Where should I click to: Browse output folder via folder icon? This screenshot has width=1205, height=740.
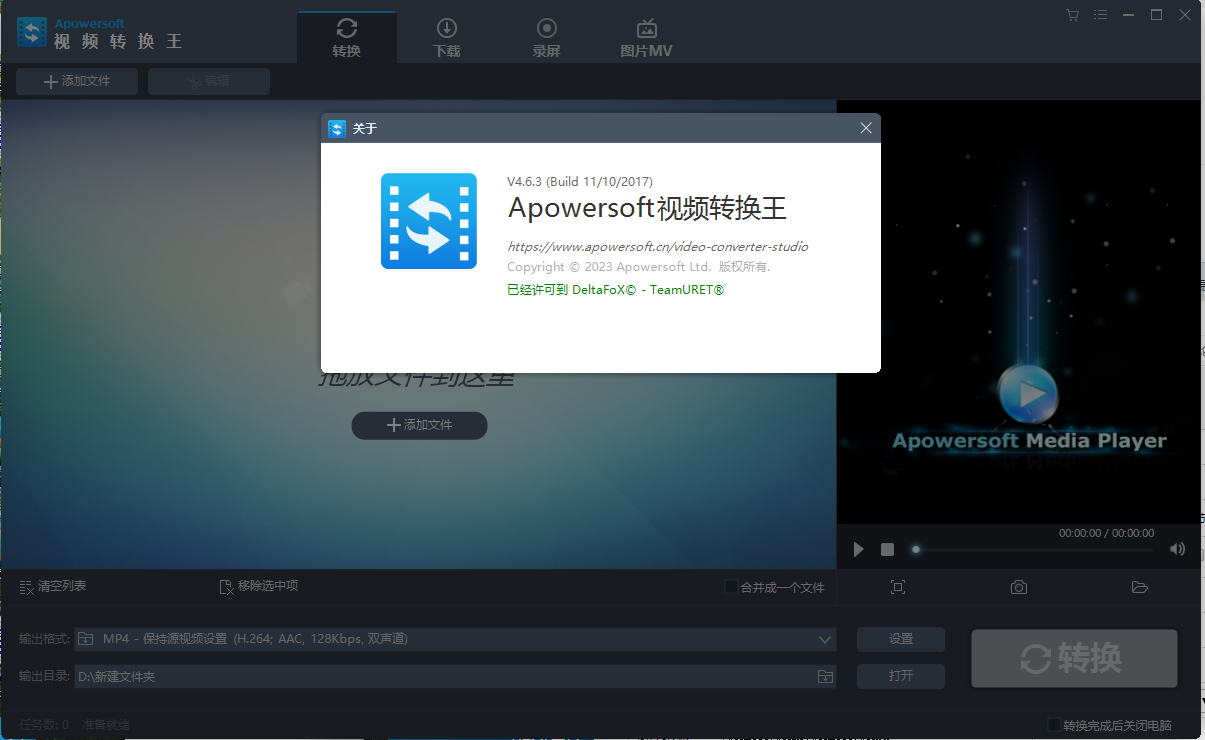coord(825,677)
